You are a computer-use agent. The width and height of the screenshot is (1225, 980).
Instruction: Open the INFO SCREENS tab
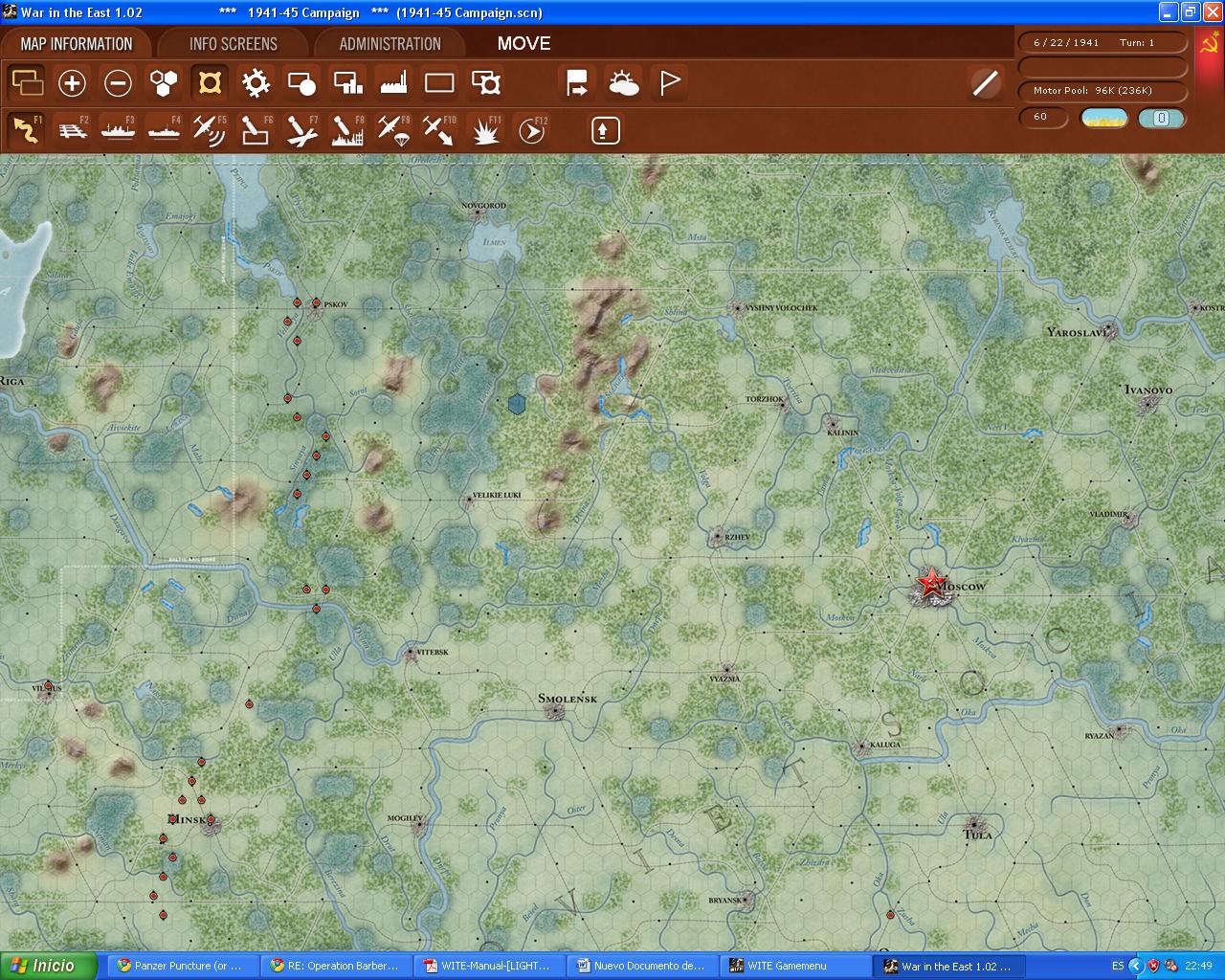coord(234,44)
